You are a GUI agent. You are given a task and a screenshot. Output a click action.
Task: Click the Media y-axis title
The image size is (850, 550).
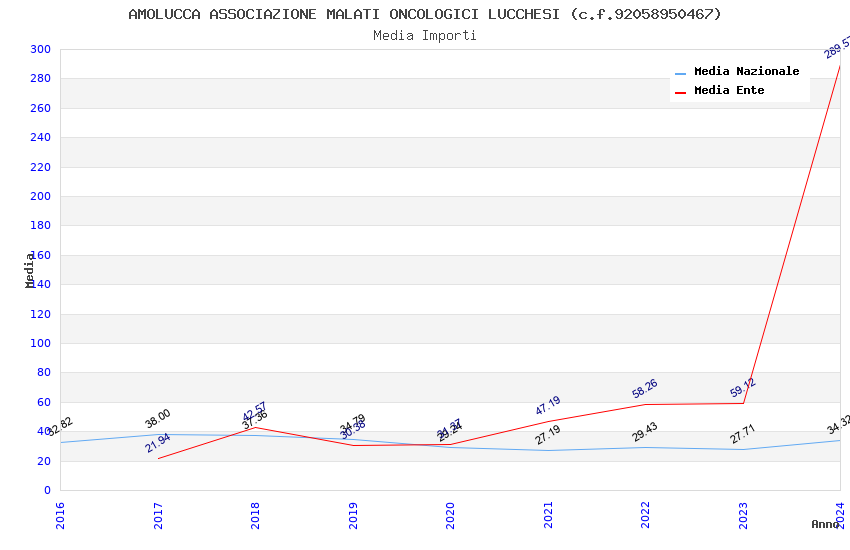(x=29, y=270)
